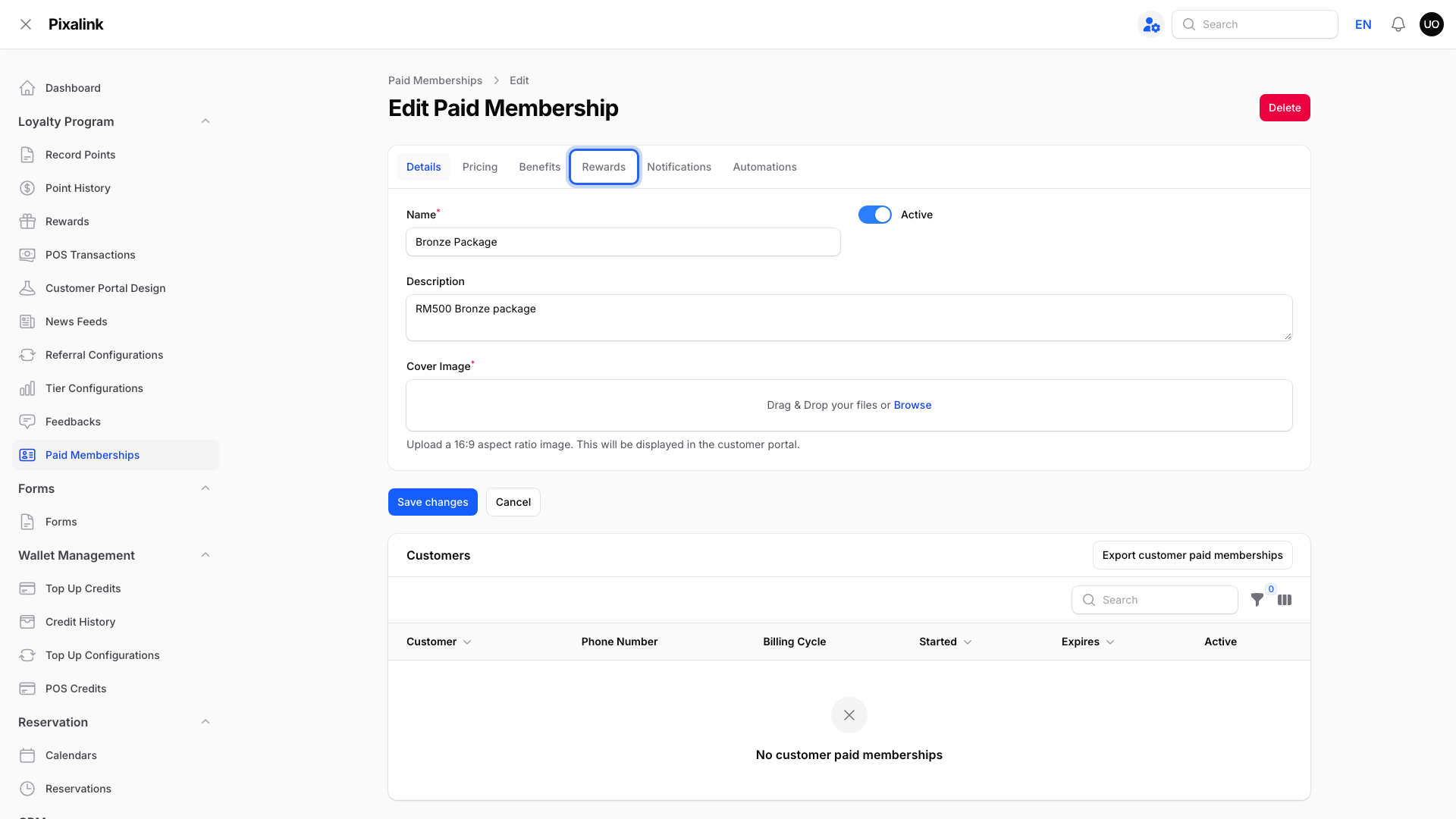Image resolution: width=1456 pixels, height=819 pixels.
Task: Open News Feeds via its newspaper icon
Action: [x=27, y=322]
